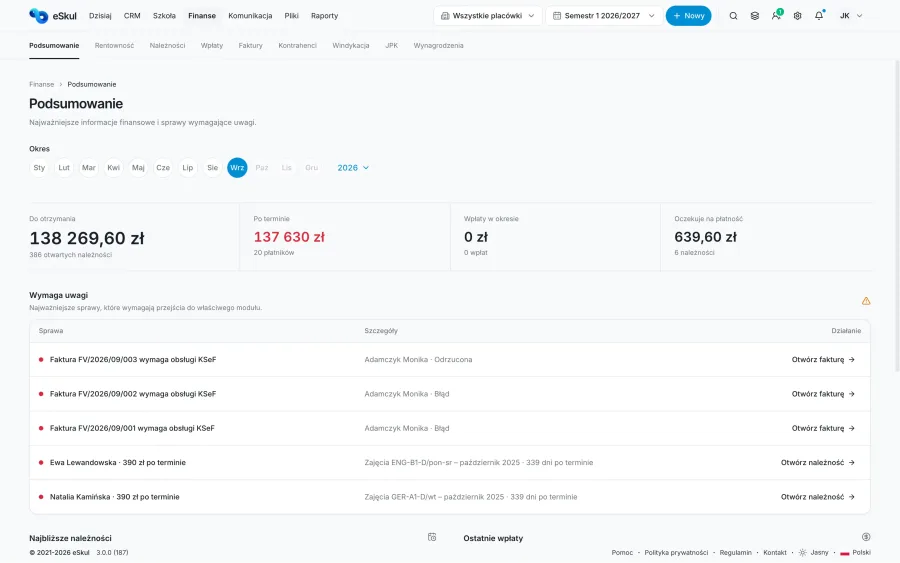
Task: Click the calendar icon beside Najbliższe należności
Action: click(432, 537)
